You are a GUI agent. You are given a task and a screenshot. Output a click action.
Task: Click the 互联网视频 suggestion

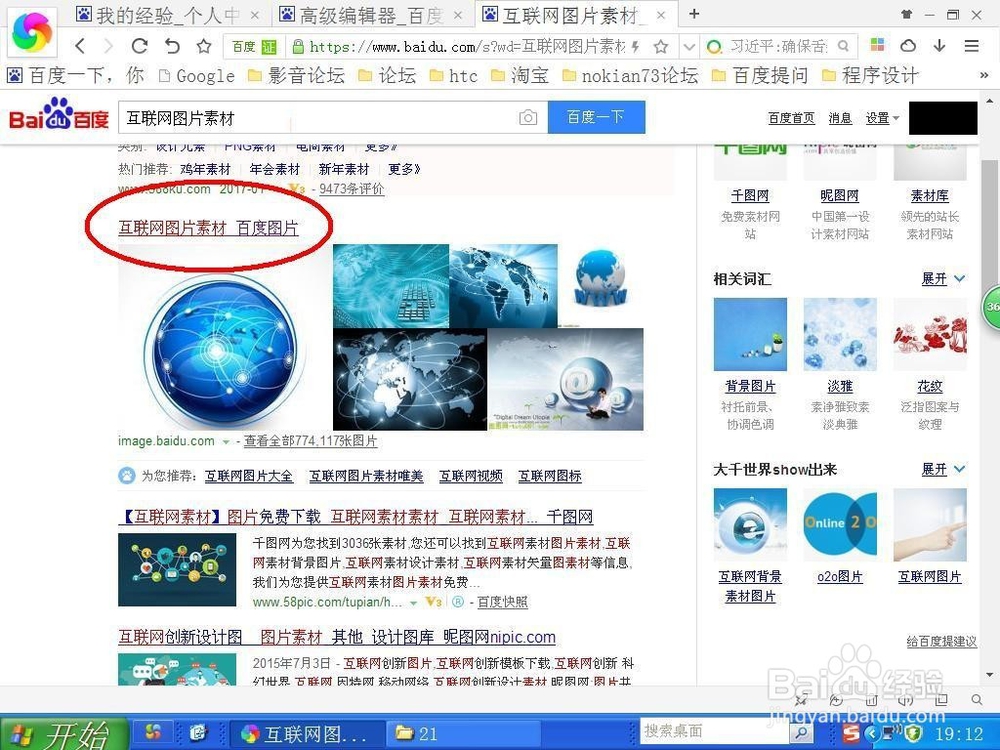[471, 476]
